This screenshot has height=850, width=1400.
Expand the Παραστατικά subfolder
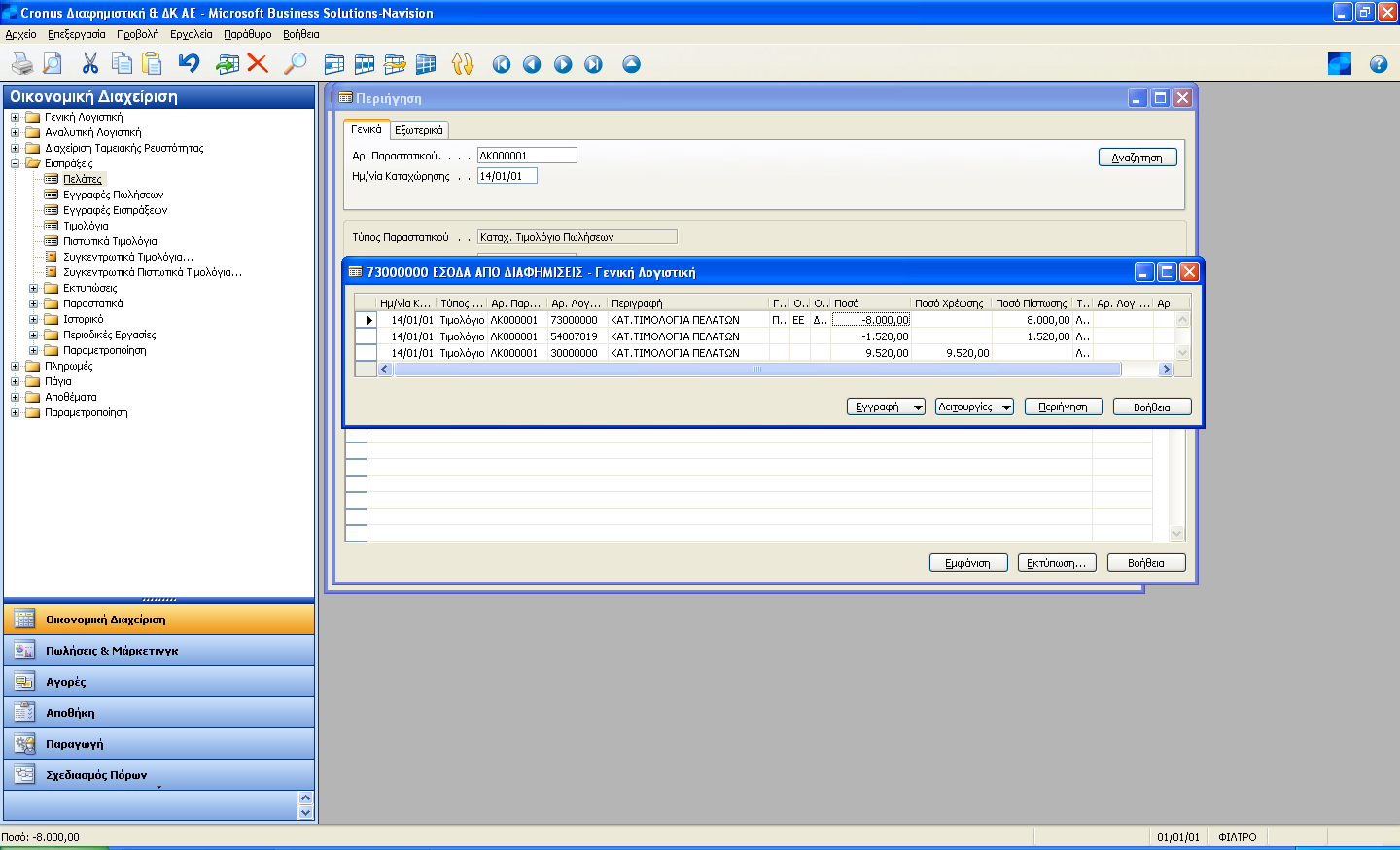pyautogui.click(x=34, y=303)
